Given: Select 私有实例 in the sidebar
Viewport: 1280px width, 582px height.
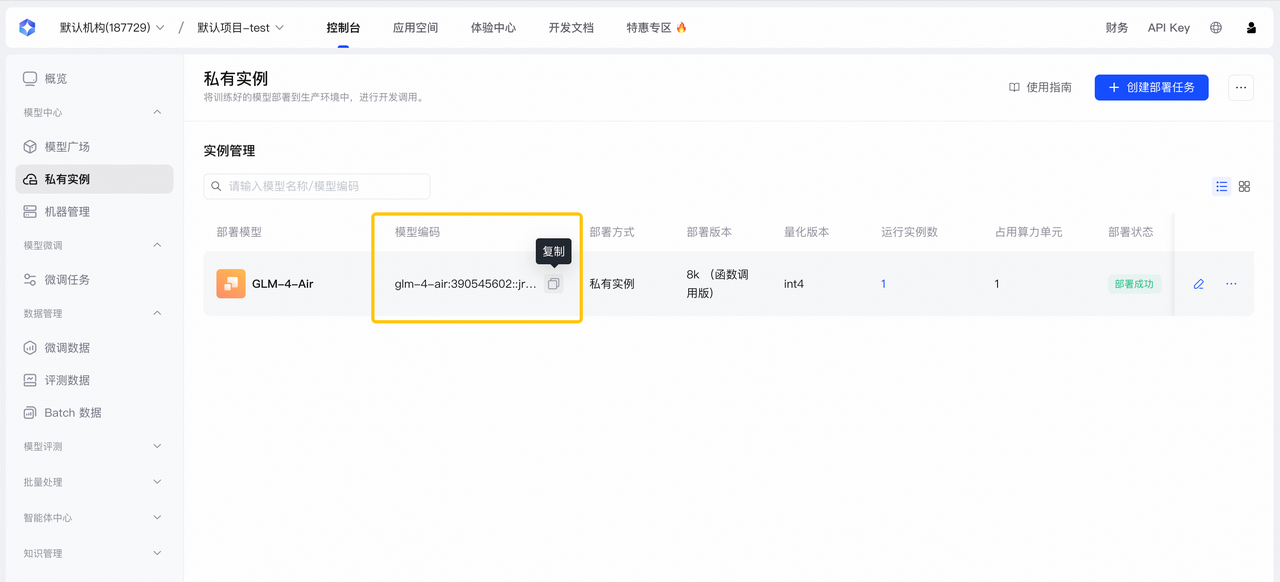Looking at the screenshot, I should 95,179.
